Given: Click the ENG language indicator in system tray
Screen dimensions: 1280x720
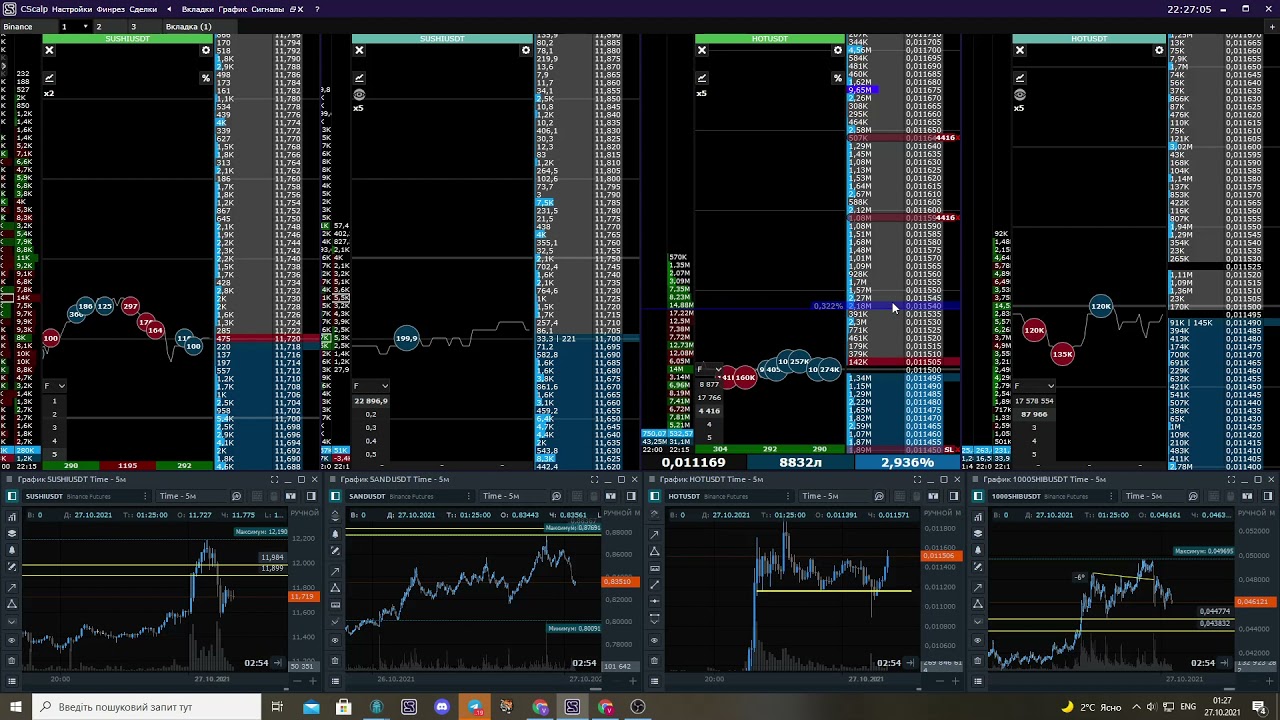Looking at the screenshot, I should click(1188, 707).
